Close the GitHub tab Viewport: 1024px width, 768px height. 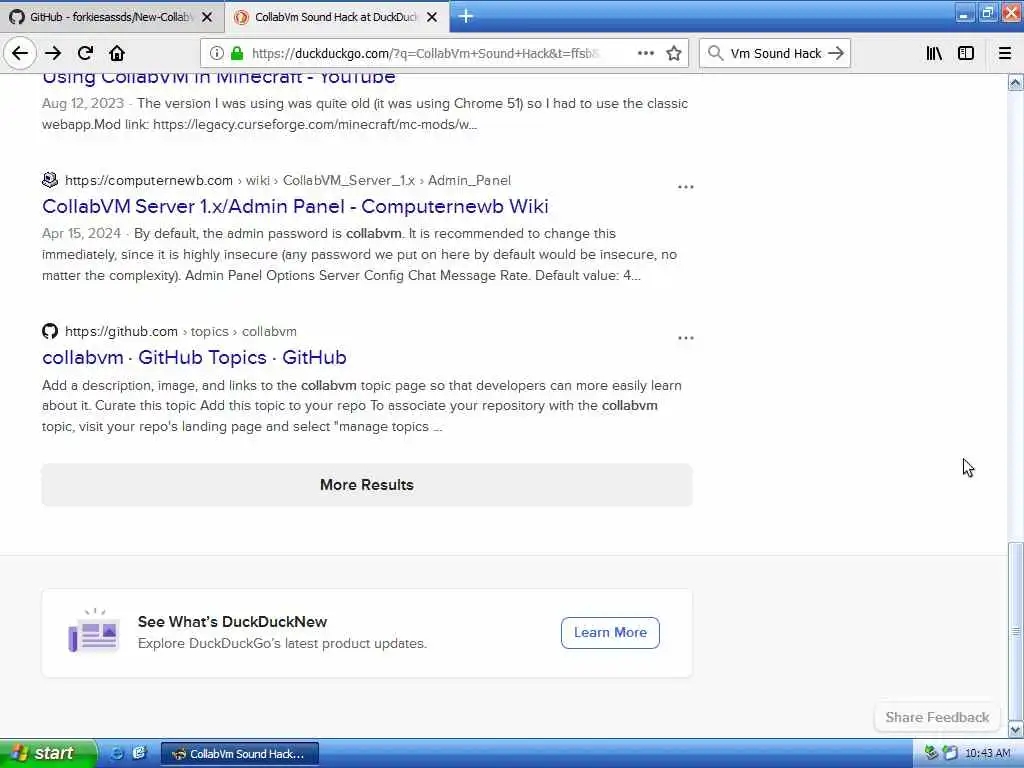[x=207, y=17]
